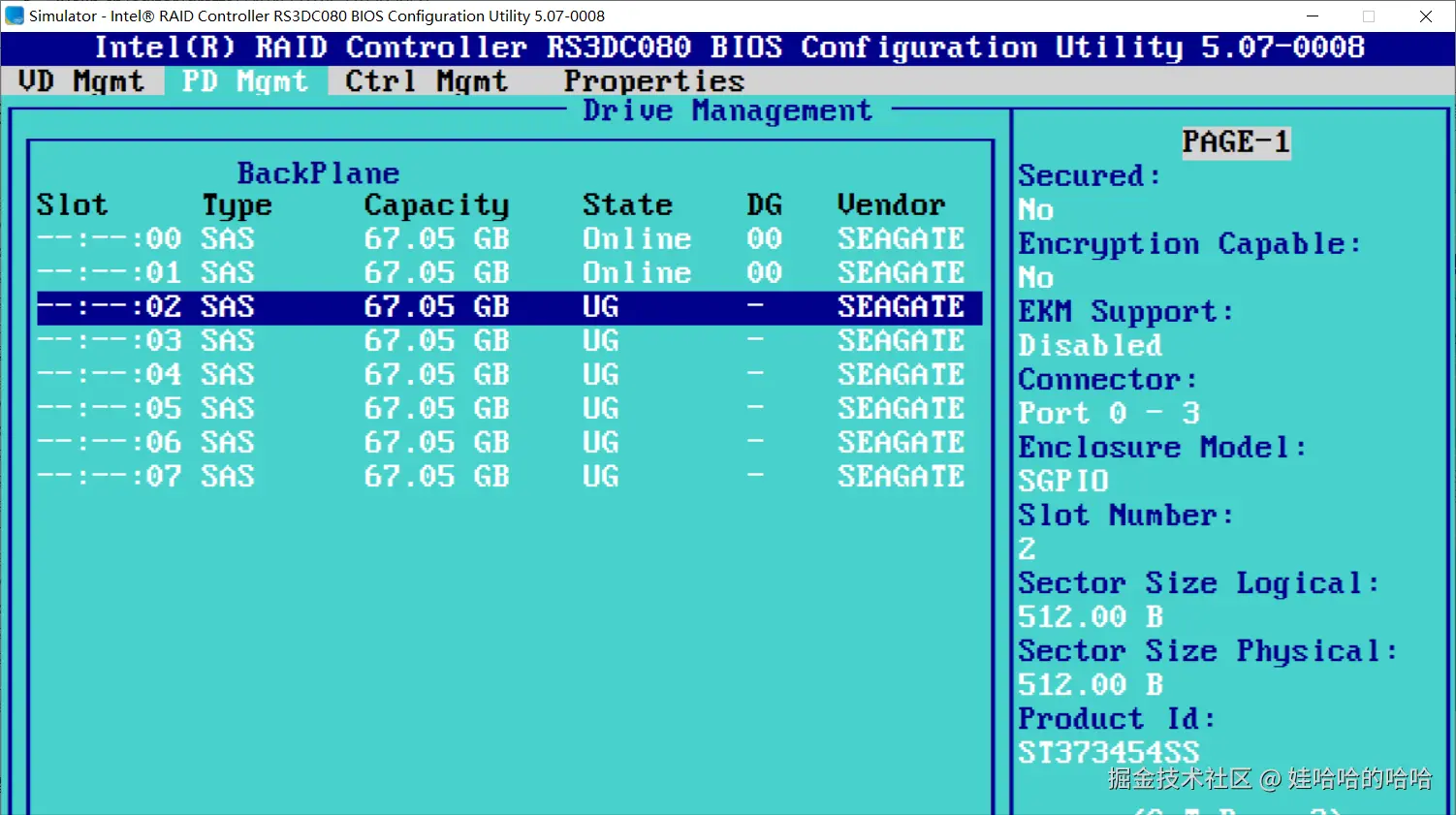Click the Secured: property label
Screen dimensions: 1456x815
1090,175
